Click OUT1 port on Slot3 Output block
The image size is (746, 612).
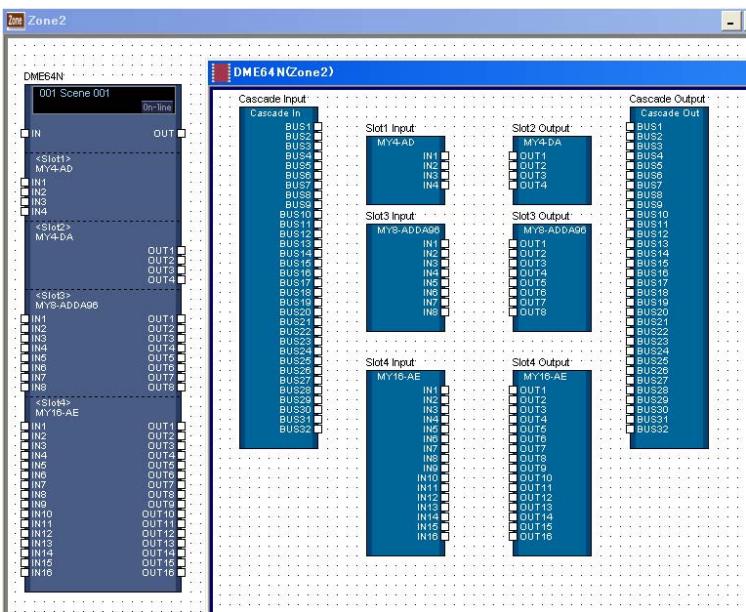(x=513, y=244)
